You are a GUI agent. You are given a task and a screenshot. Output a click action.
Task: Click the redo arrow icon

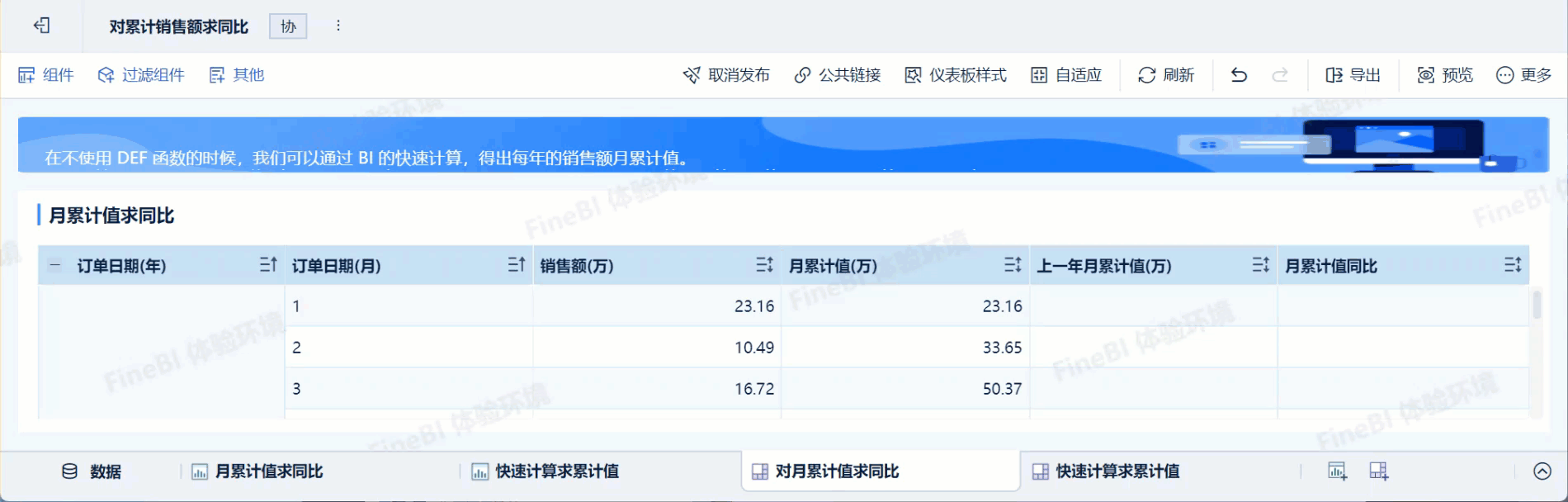1280,75
